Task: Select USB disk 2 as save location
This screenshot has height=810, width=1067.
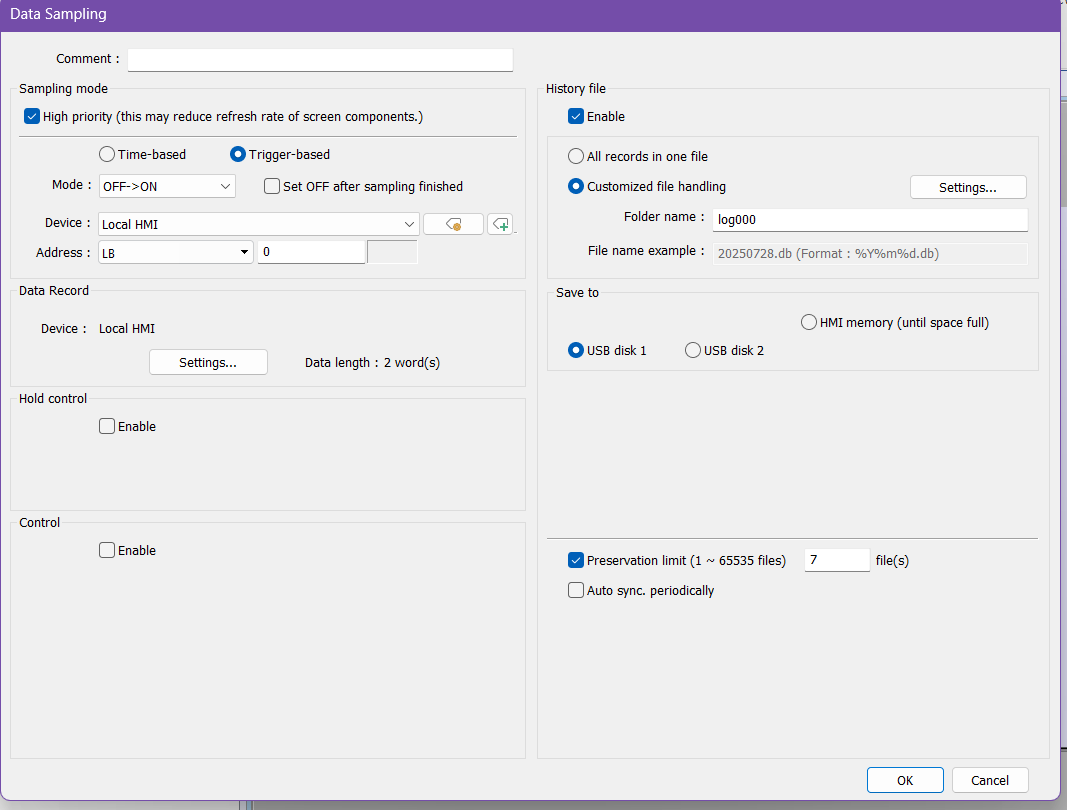Action: 693,351
